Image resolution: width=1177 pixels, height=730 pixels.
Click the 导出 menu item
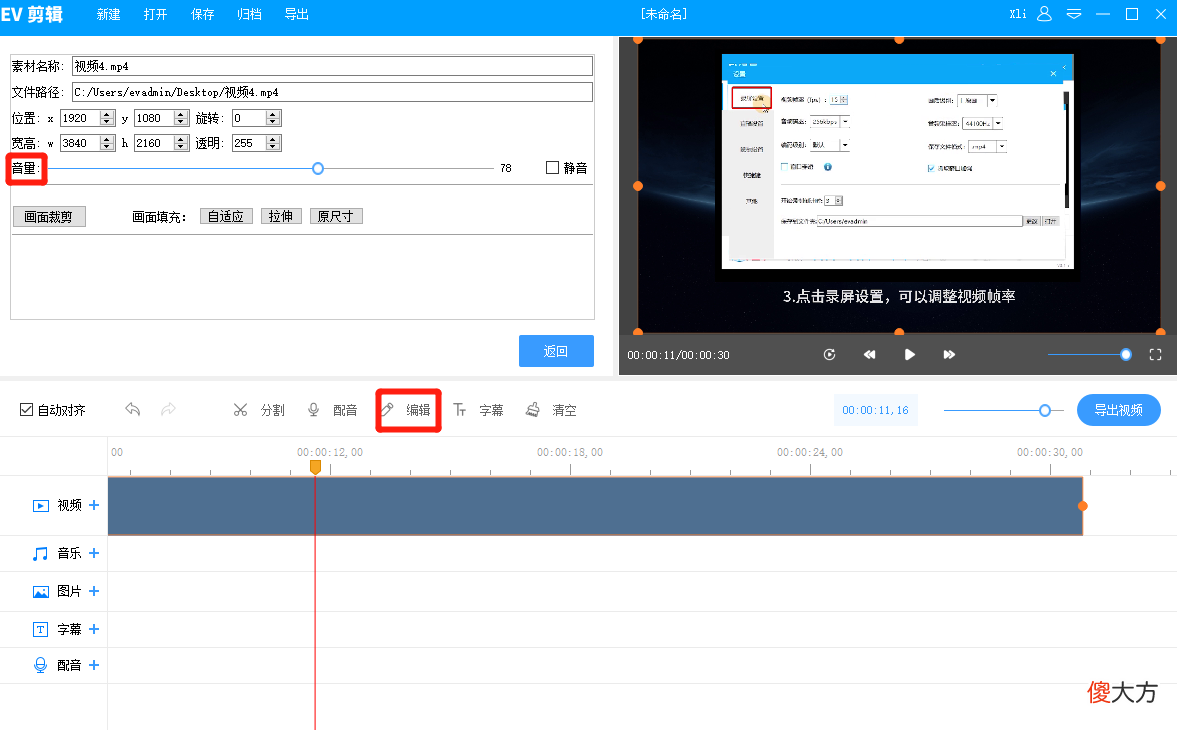tap(297, 14)
